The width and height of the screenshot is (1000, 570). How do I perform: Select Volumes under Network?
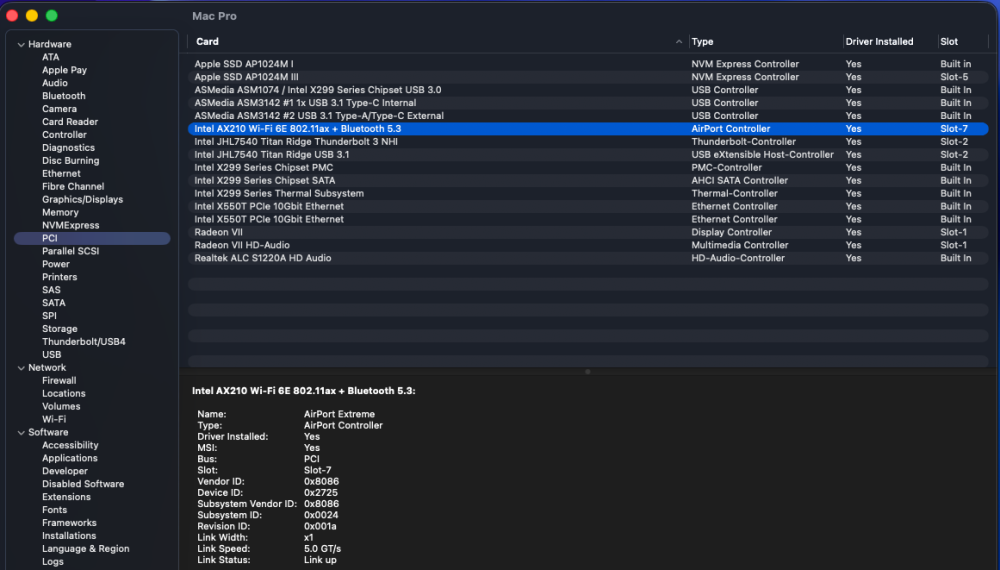click(61, 406)
